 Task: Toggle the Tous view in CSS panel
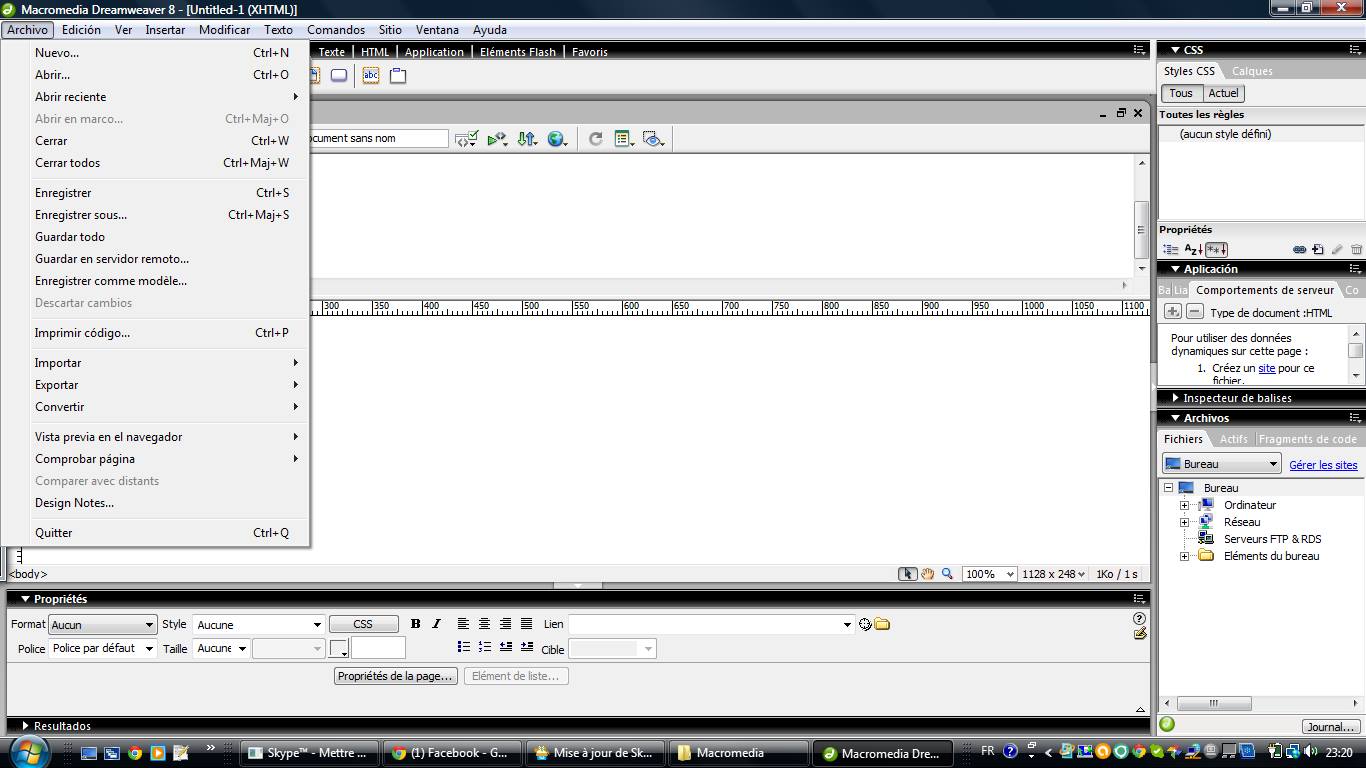1181,93
